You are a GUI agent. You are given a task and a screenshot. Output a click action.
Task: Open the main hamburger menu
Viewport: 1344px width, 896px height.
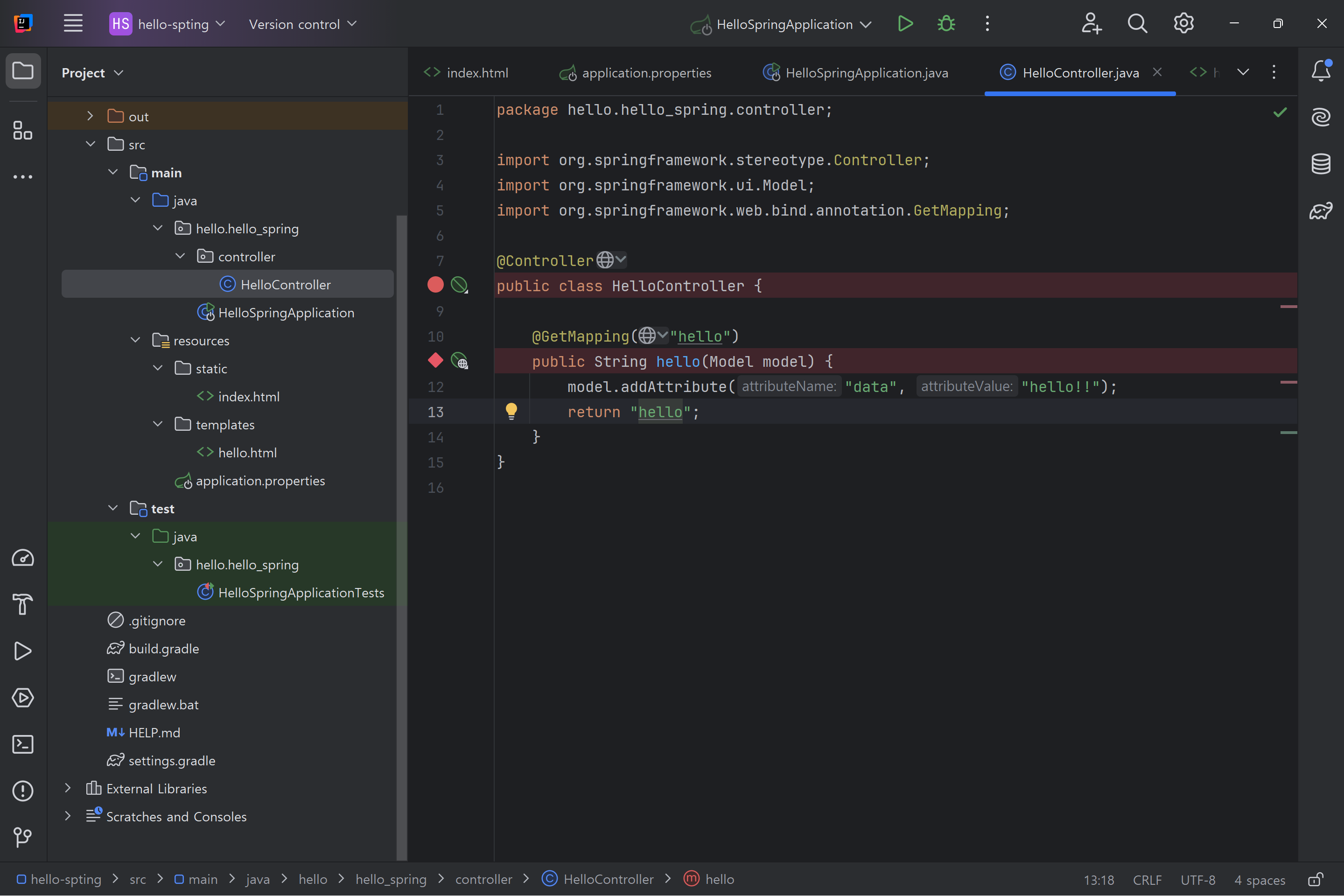click(73, 24)
